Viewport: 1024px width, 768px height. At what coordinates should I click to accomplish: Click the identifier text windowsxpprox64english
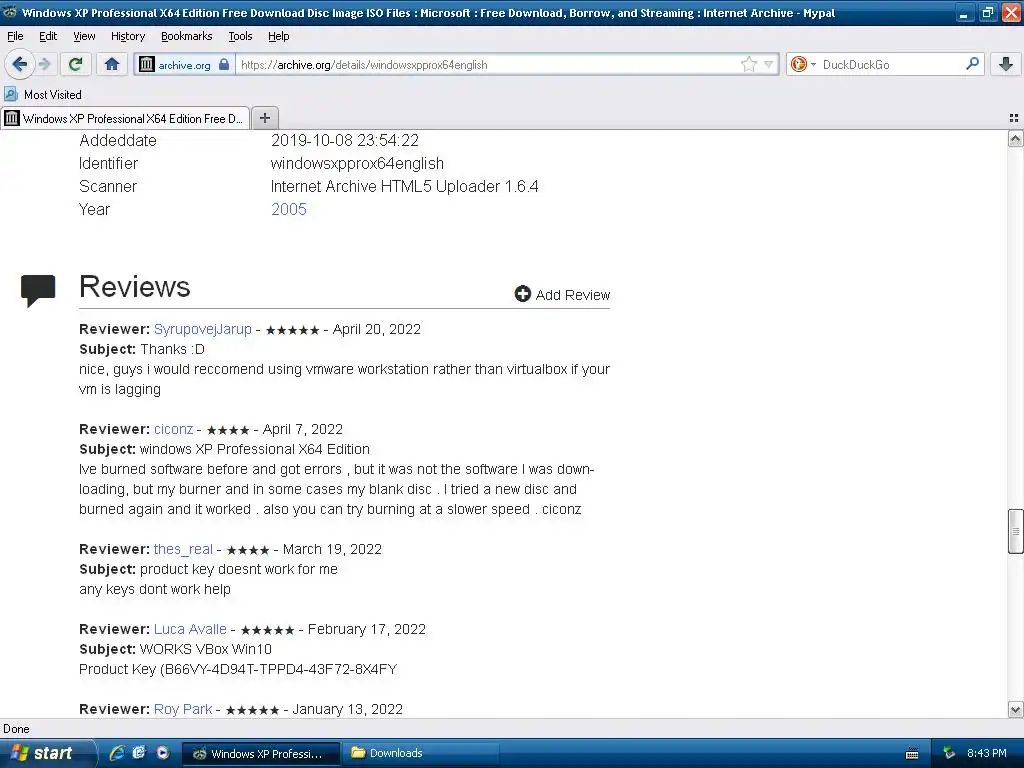(357, 163)
